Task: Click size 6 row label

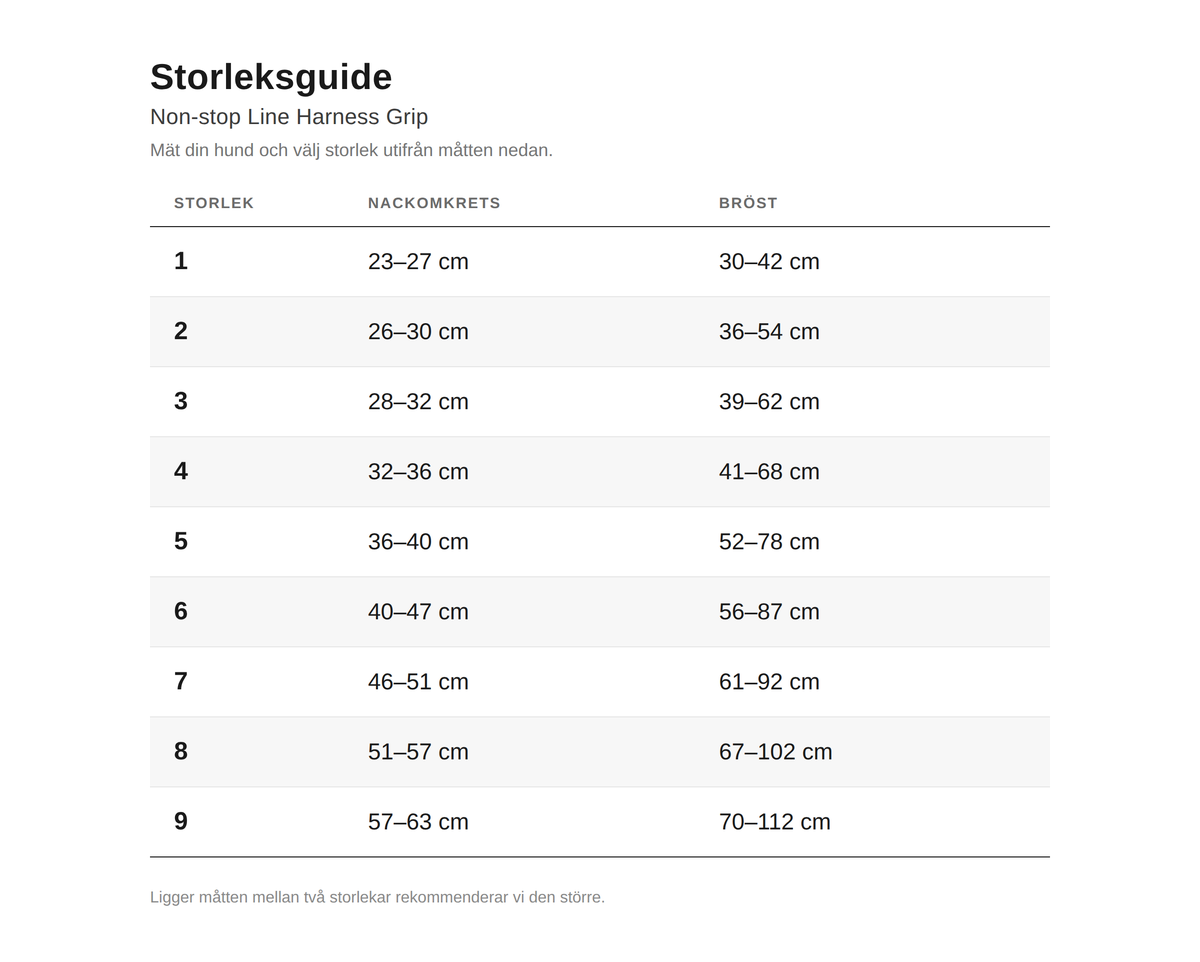Action: pos(181,611)
